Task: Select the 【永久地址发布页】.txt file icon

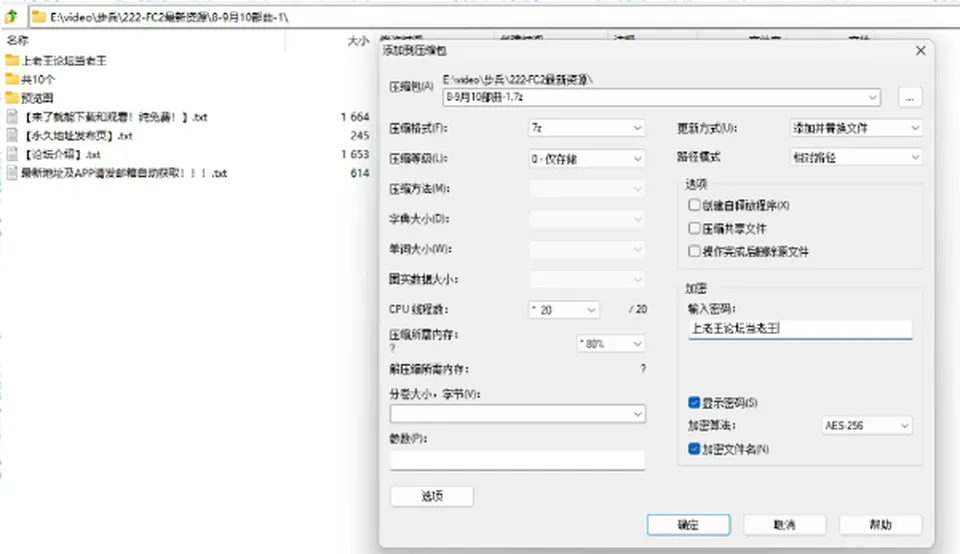Action: tap(12, 135)
